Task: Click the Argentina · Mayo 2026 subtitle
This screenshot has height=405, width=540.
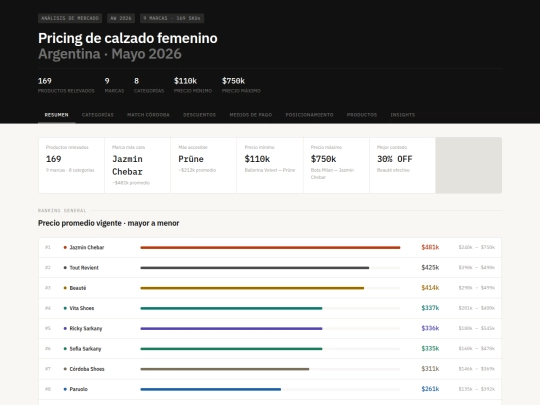Action: [110, 54]
